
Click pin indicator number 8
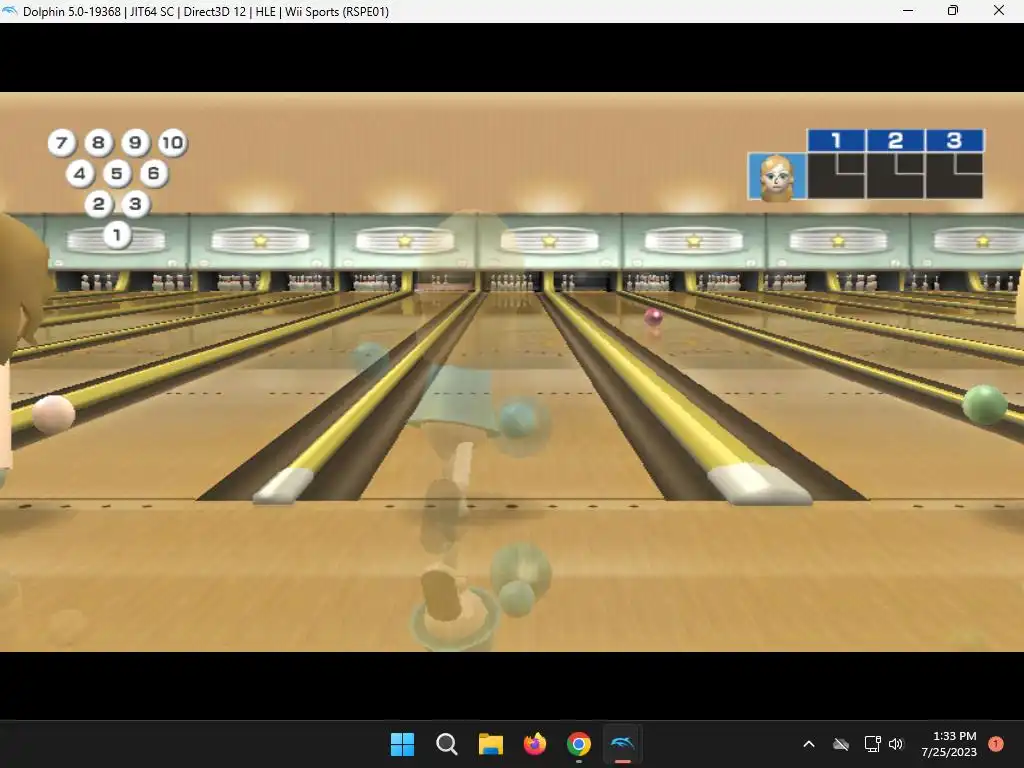(x=98, y=142)
